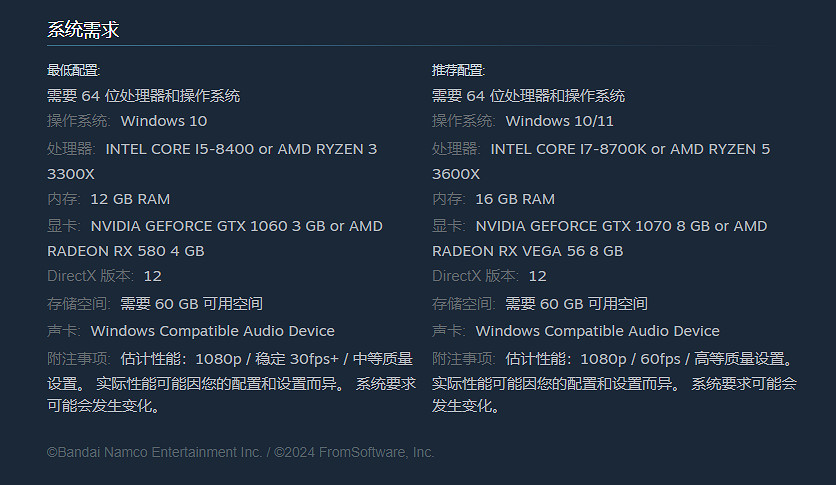Click RADEON RX VEGA 56 8 GB text
This screenshot has width=836, height=485.
coord(527,251)
